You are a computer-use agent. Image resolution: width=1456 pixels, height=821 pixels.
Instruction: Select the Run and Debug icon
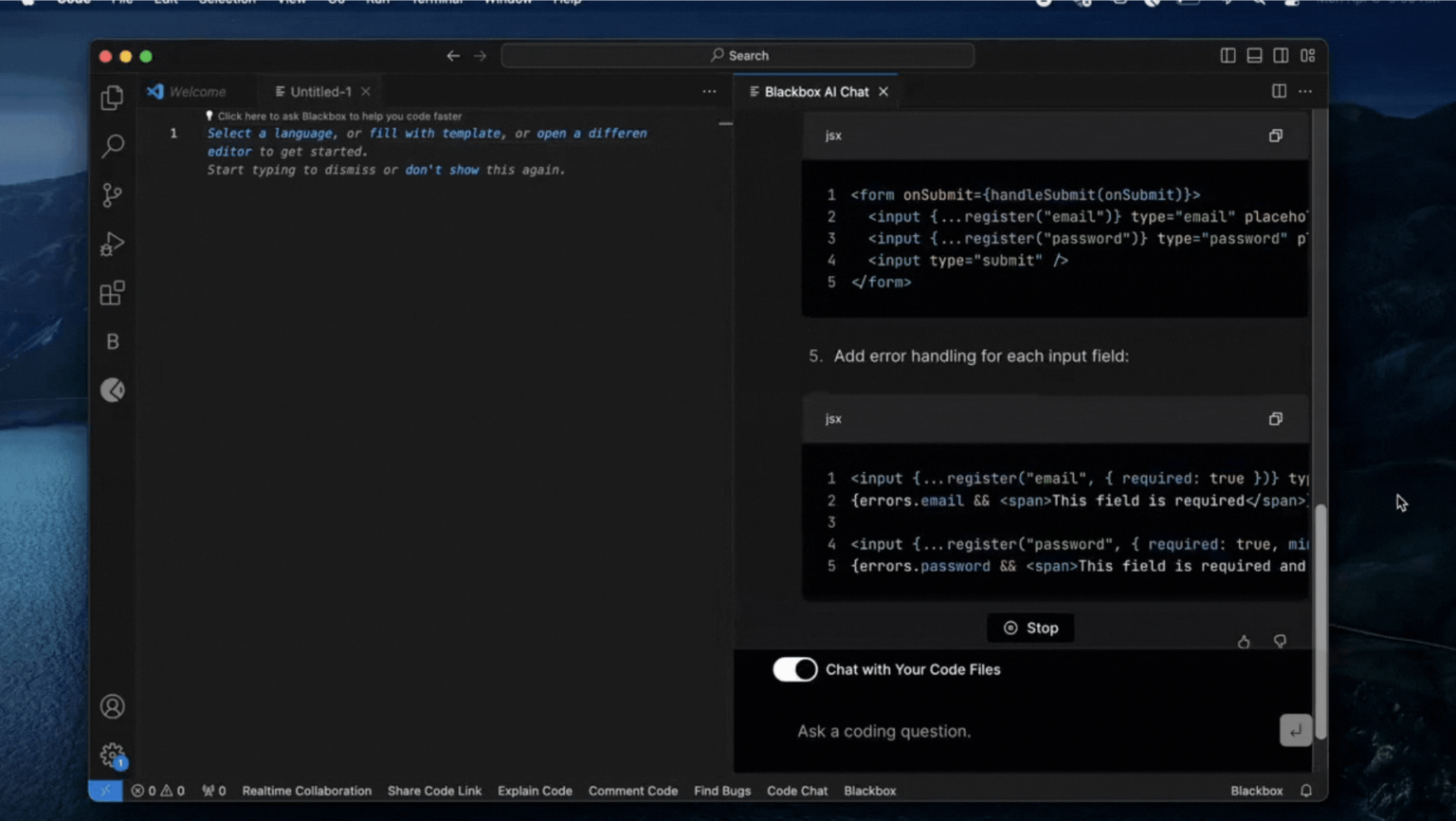113,244
